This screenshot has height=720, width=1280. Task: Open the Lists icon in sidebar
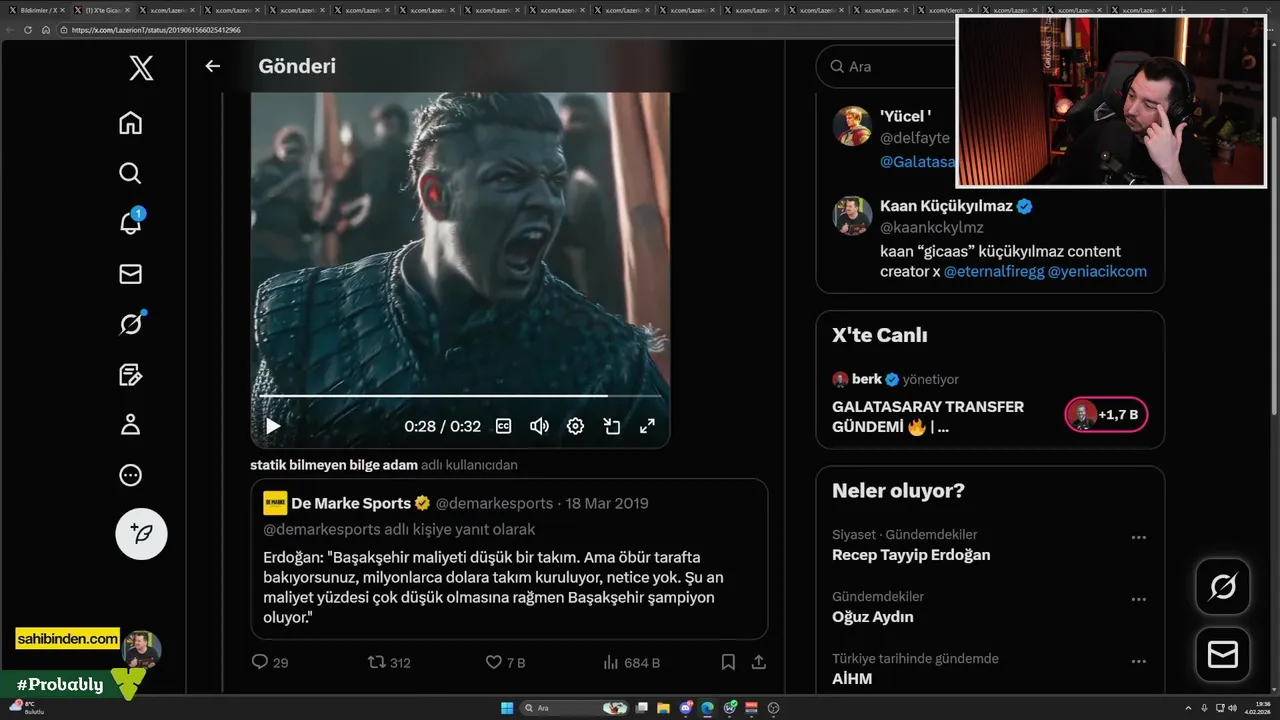(130, 375)
